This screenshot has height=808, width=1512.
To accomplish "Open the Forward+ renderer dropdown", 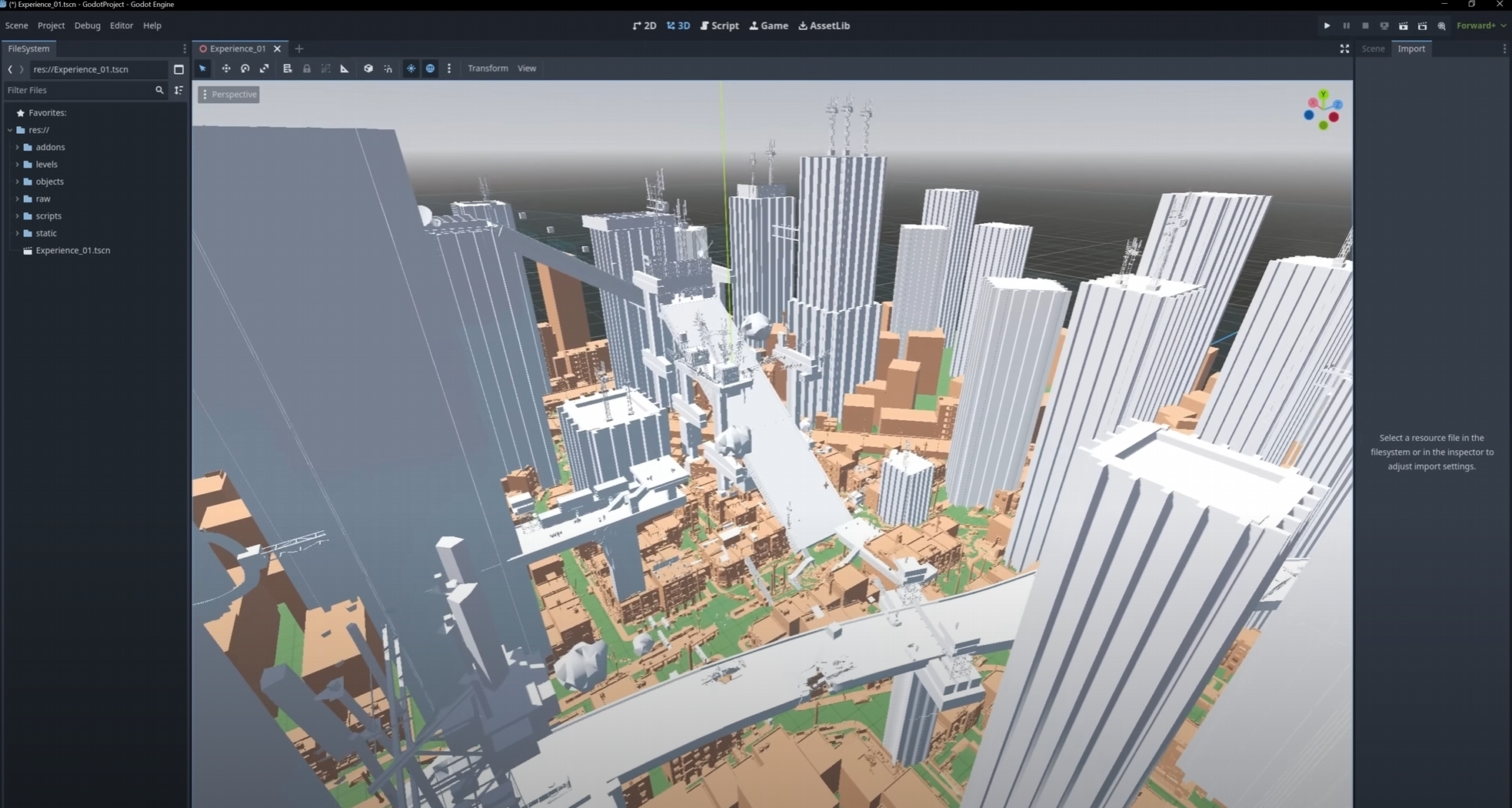I will (1481, 25).
